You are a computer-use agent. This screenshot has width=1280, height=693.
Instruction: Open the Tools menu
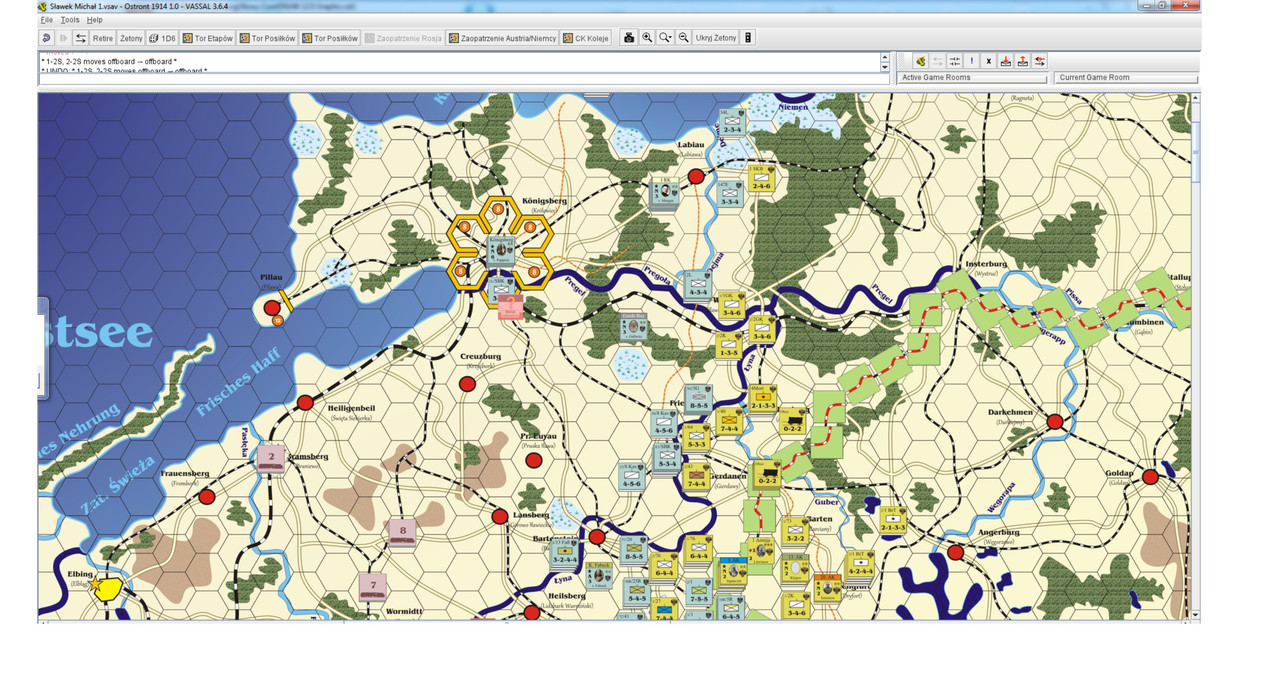tap(70, 20)
